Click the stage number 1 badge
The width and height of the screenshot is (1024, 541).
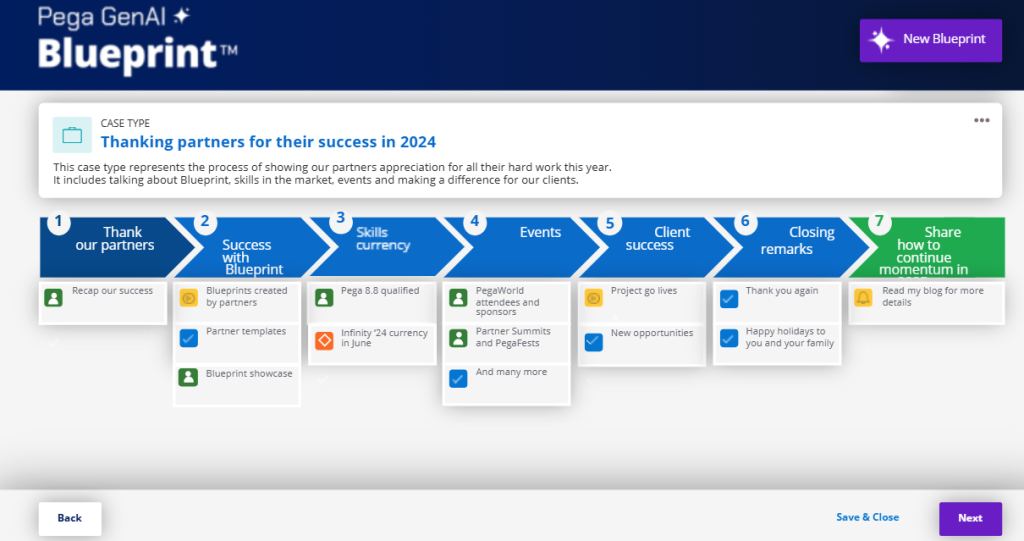(59, 222)
